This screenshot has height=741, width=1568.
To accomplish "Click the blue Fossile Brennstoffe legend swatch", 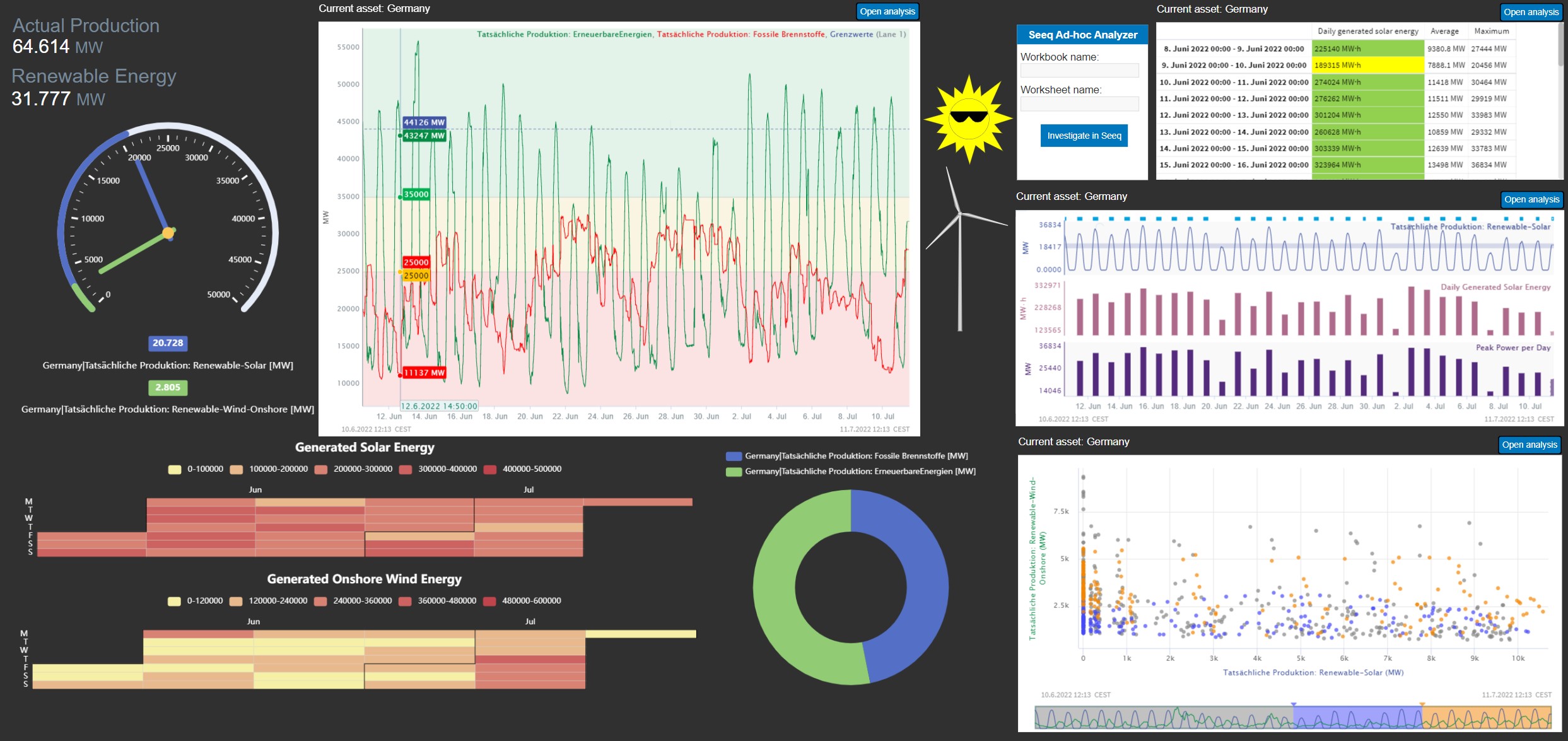I will [x=734, y=456].
